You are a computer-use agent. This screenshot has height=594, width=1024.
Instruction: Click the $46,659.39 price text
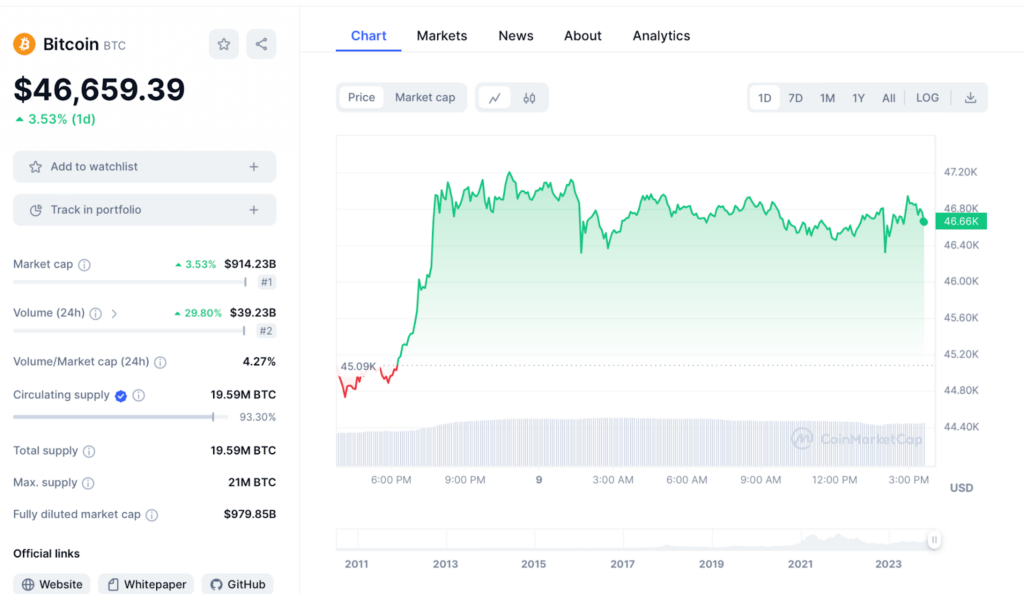coord(99,89)
